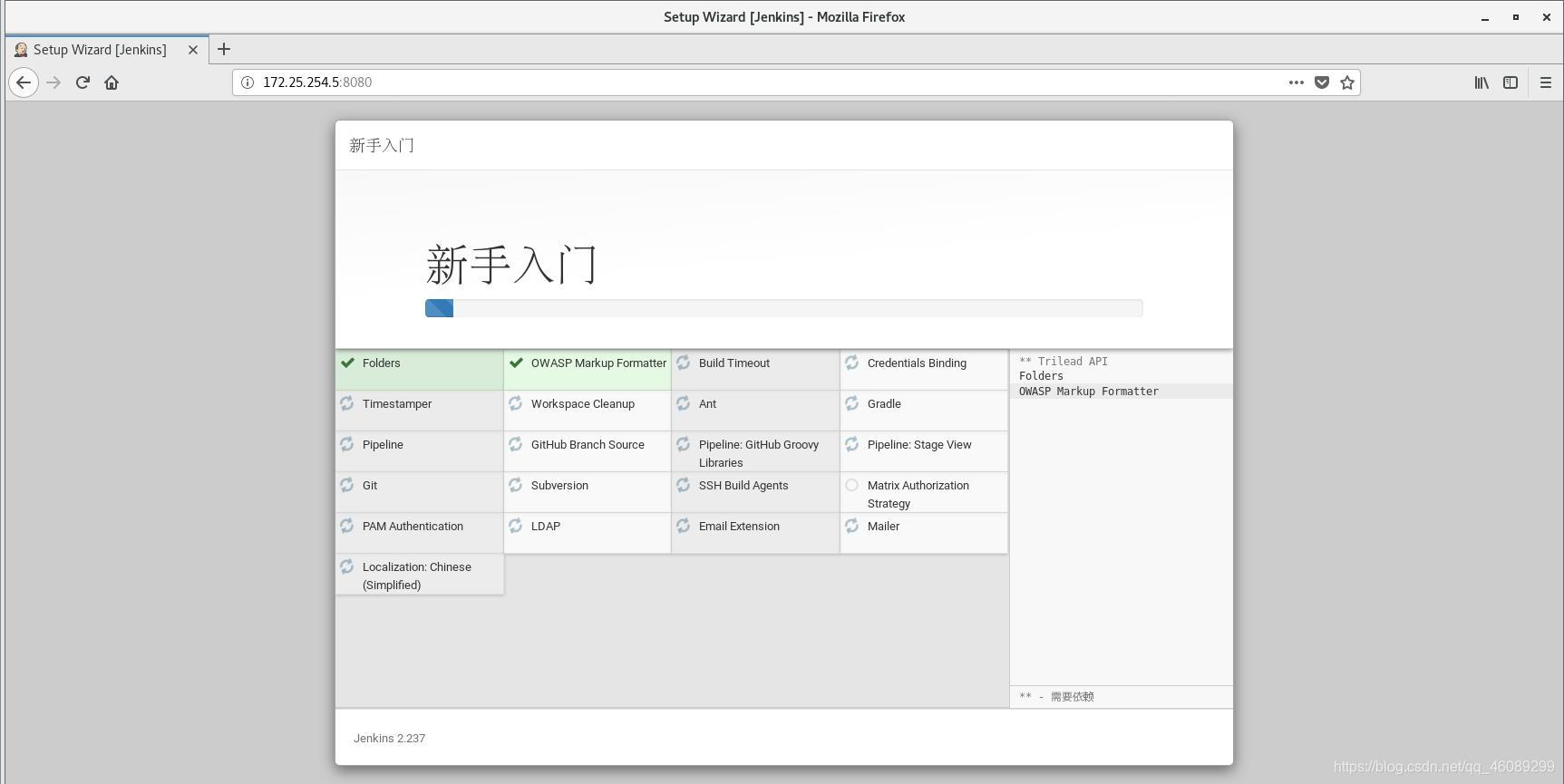This screenshot has width=1564, height=784.
Task: Click the spinner icon next to Mailer
Action: pyautogui.click(x=852, y=526)
